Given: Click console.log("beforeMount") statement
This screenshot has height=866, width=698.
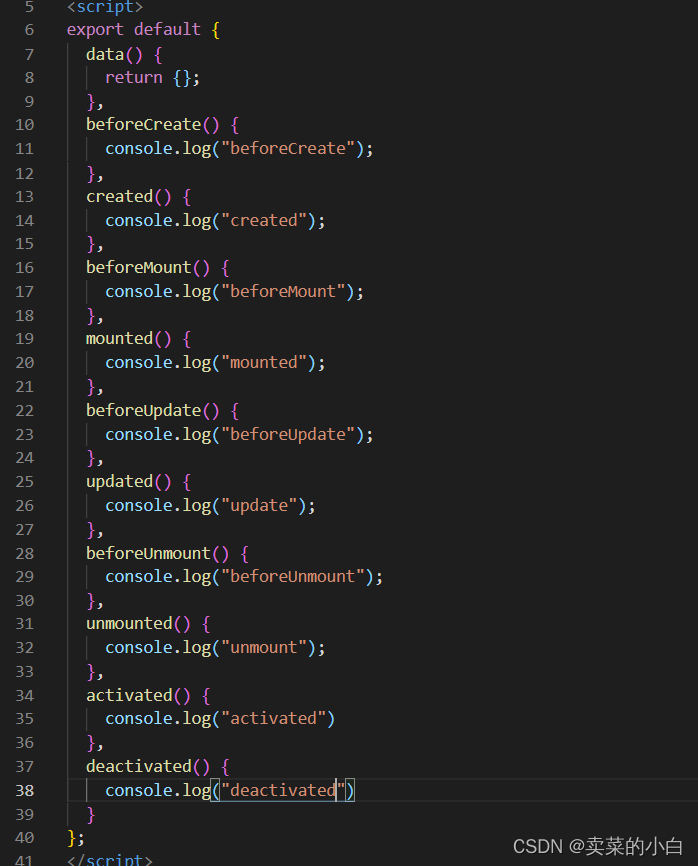Looking at the screenshot, I should tap(234, 292).
